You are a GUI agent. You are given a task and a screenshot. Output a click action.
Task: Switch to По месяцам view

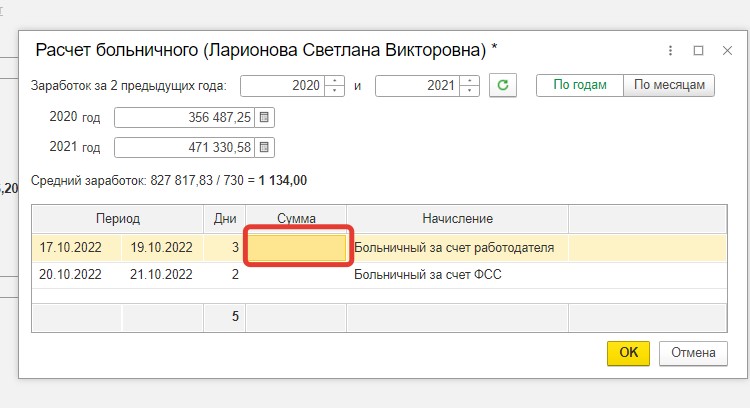[669, 85]
